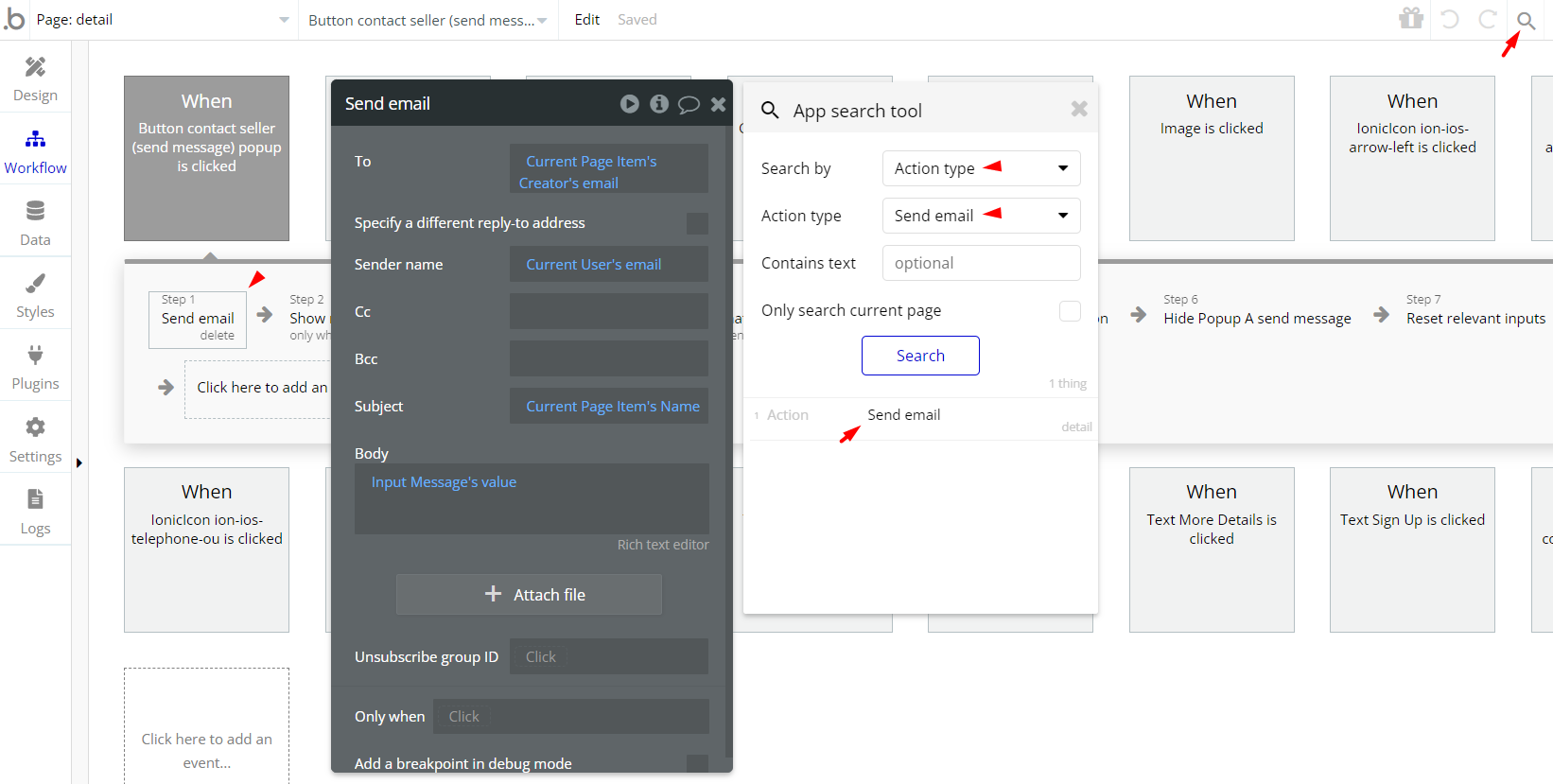This screenshot has height=784, width=1553.
Task: Select the Send email search result
Action: pyautogui.click(x=903, y=415)
